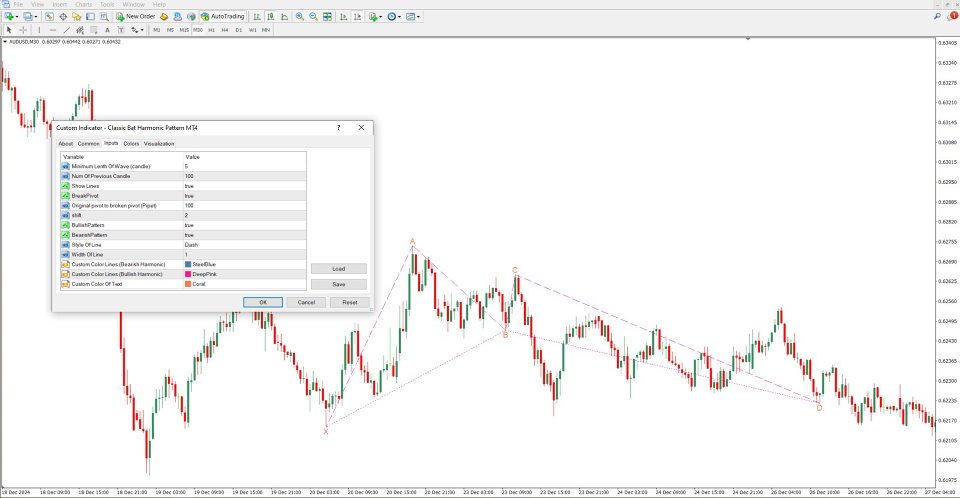Click the Load button
This screenshot has width=960, height=498.
[339, 268]
